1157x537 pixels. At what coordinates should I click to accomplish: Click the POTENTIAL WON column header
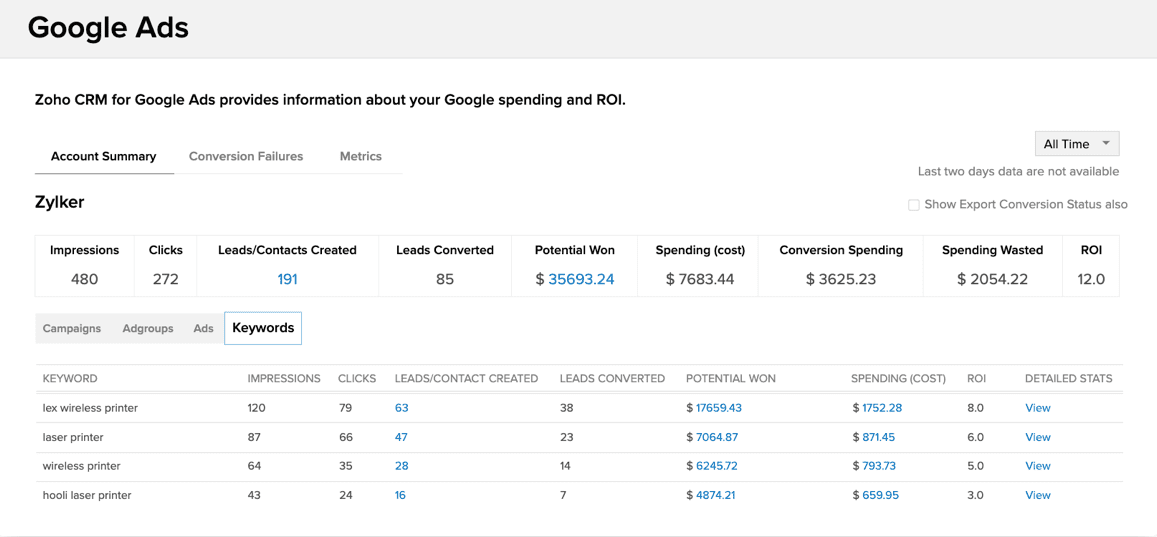coord(731,378)
